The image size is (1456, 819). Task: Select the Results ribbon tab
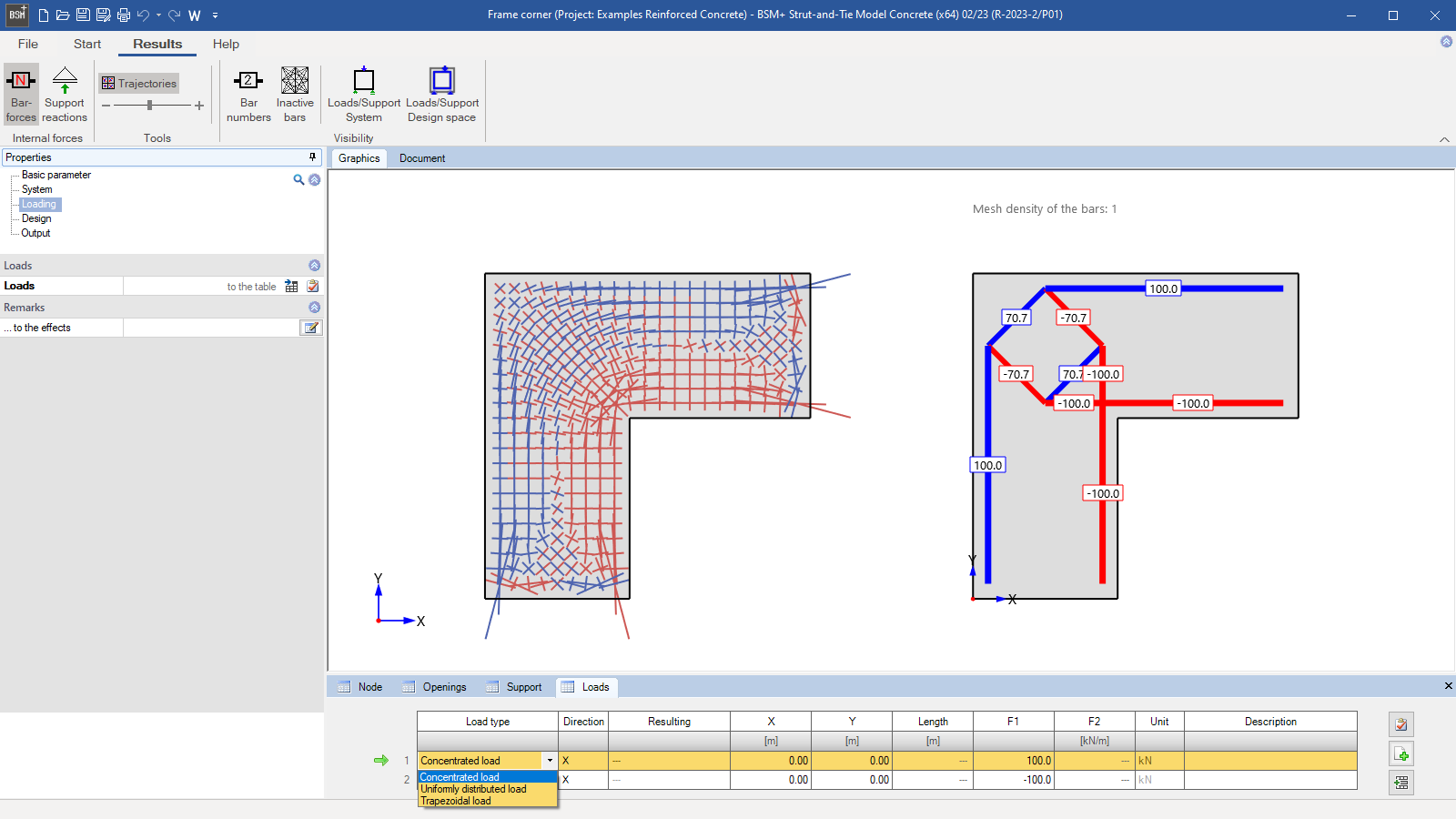pyautogui.click(x=157, y=44)
